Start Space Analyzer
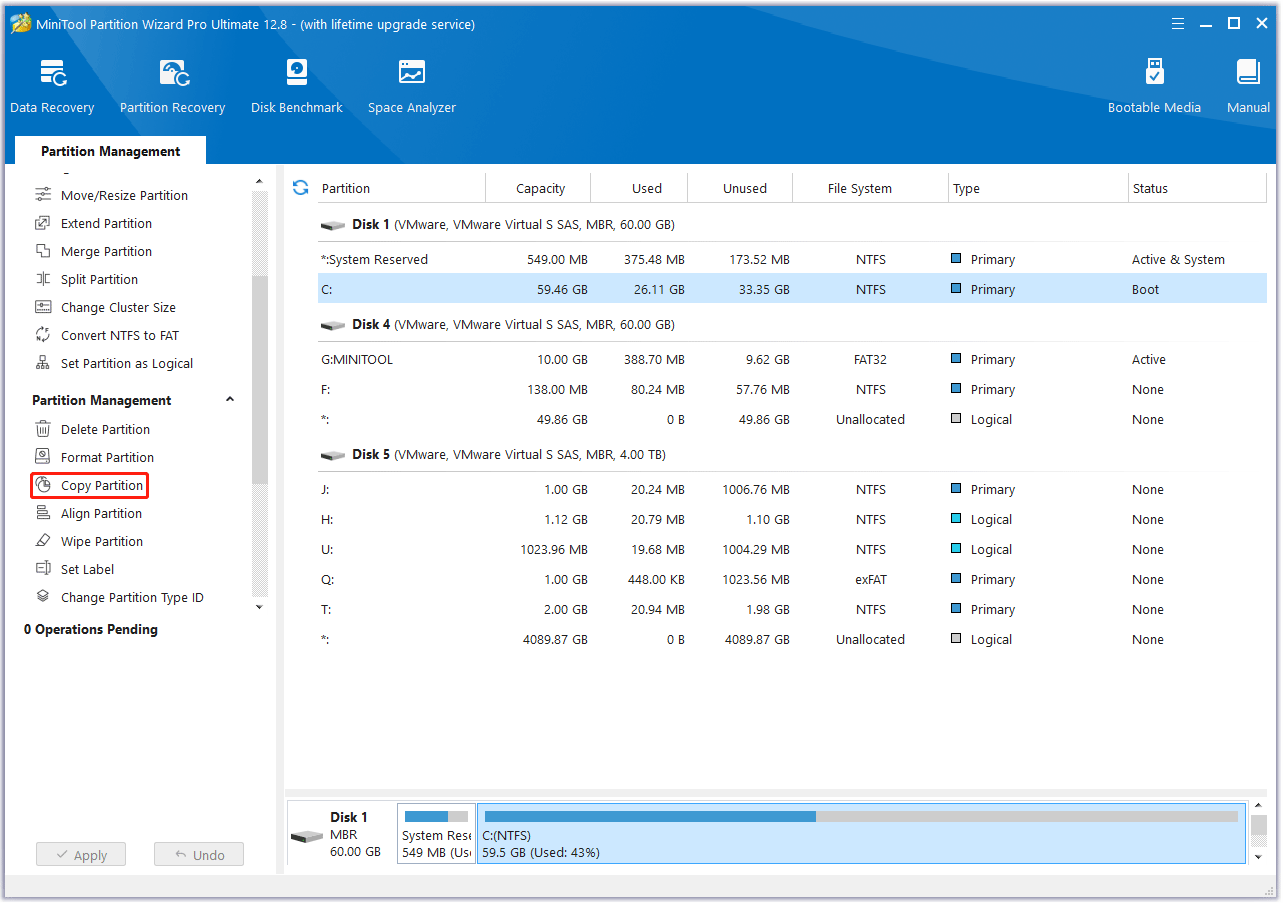 pyautogui.click(x=412, y=86)
